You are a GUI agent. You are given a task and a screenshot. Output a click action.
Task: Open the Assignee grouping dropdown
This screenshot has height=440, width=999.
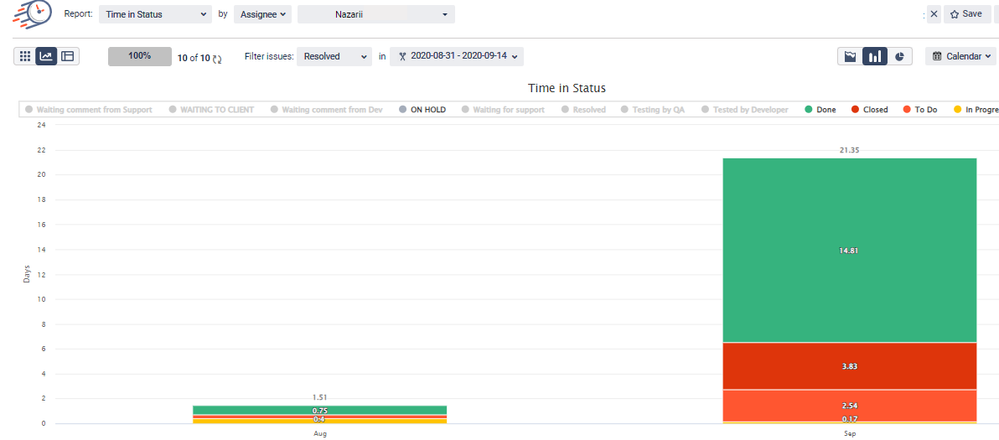(x=262, y=14)
